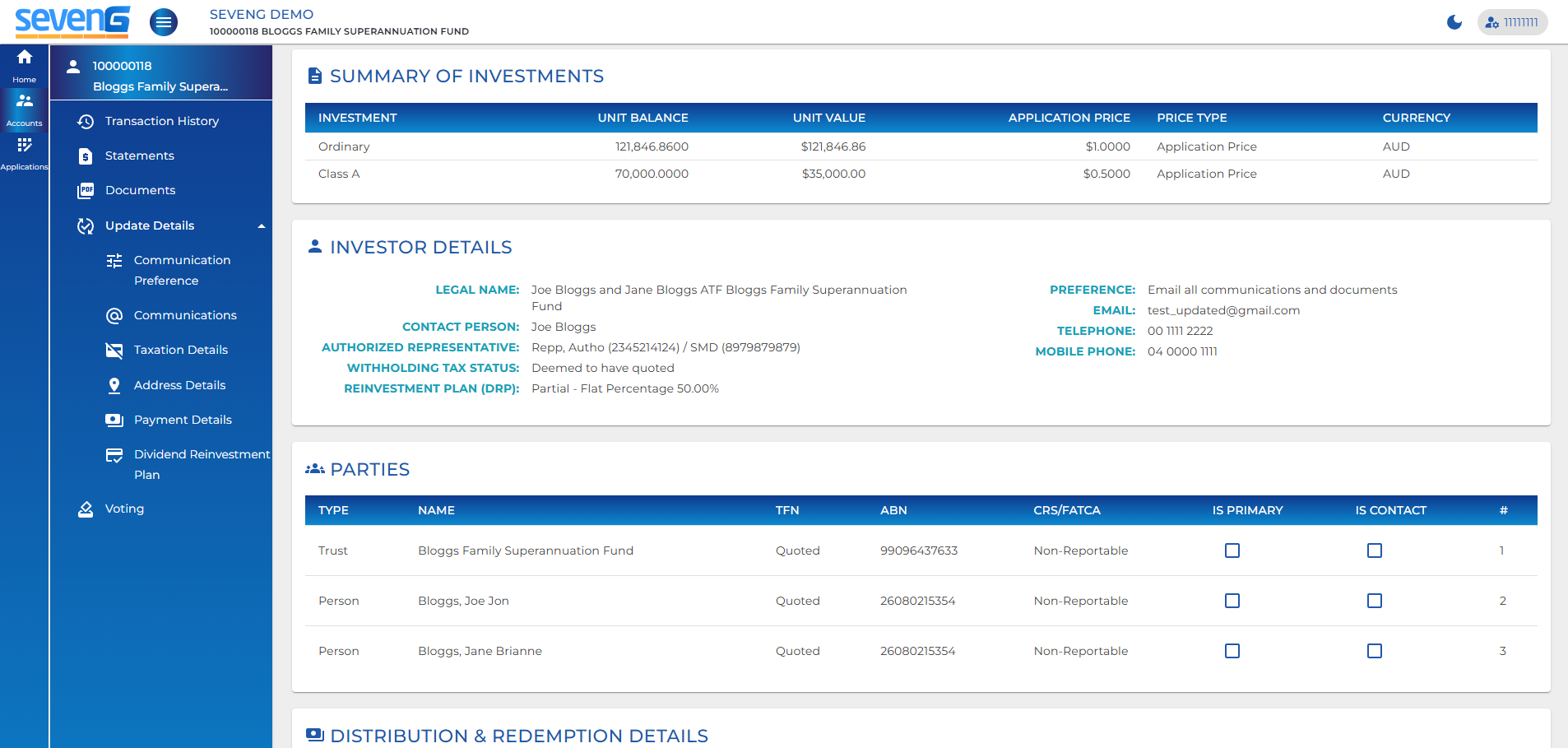Open the user account menu showing 1111111

click(x=1512, y=22)
